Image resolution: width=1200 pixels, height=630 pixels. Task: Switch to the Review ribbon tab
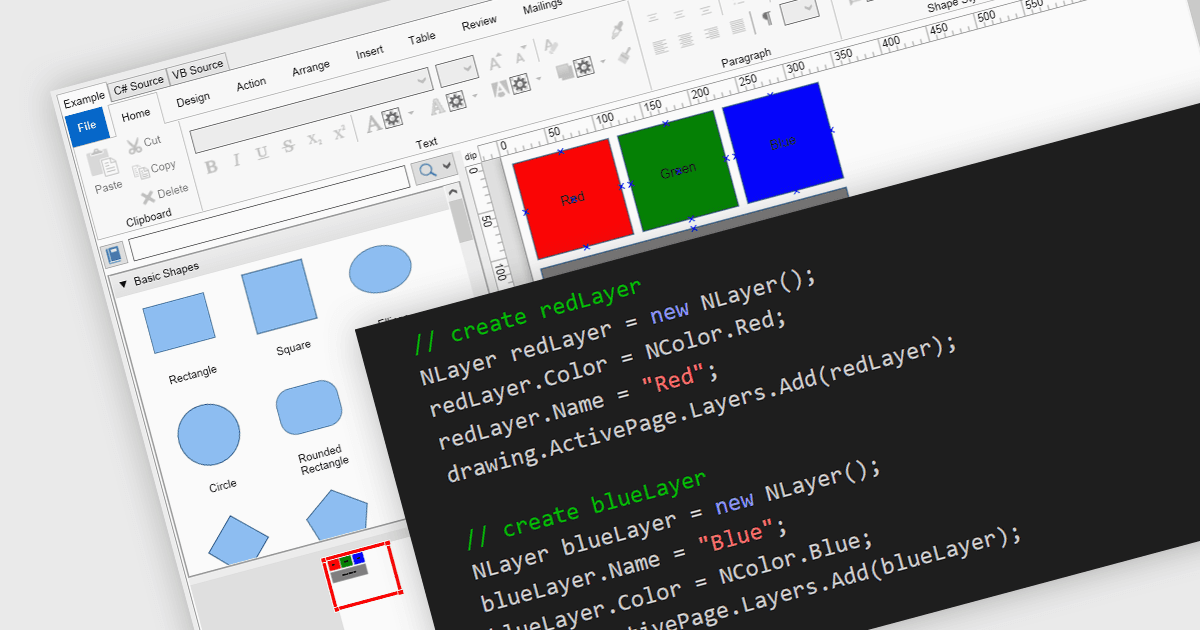pos(479,23)
